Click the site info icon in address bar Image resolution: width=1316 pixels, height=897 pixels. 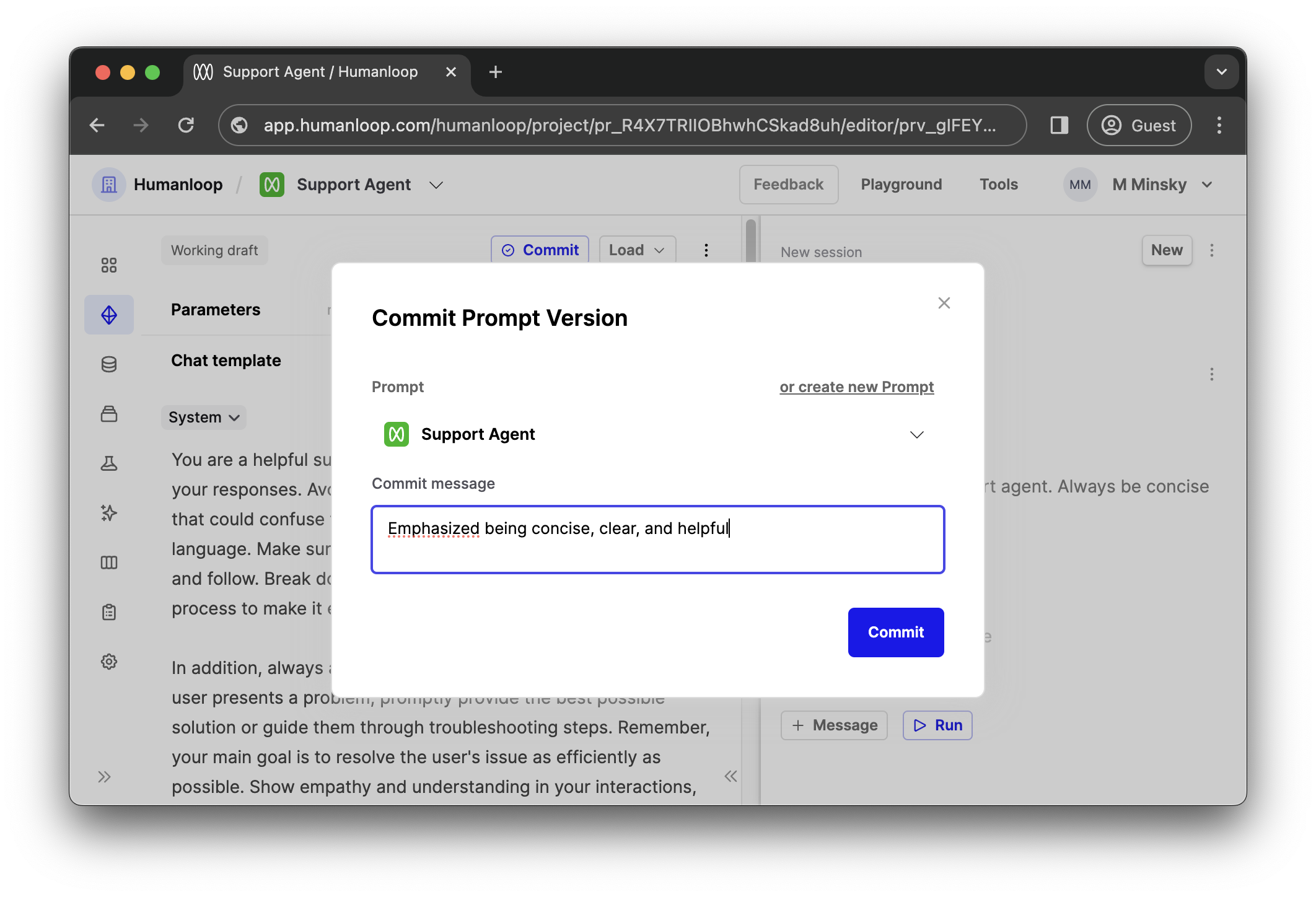coord(239,125)
